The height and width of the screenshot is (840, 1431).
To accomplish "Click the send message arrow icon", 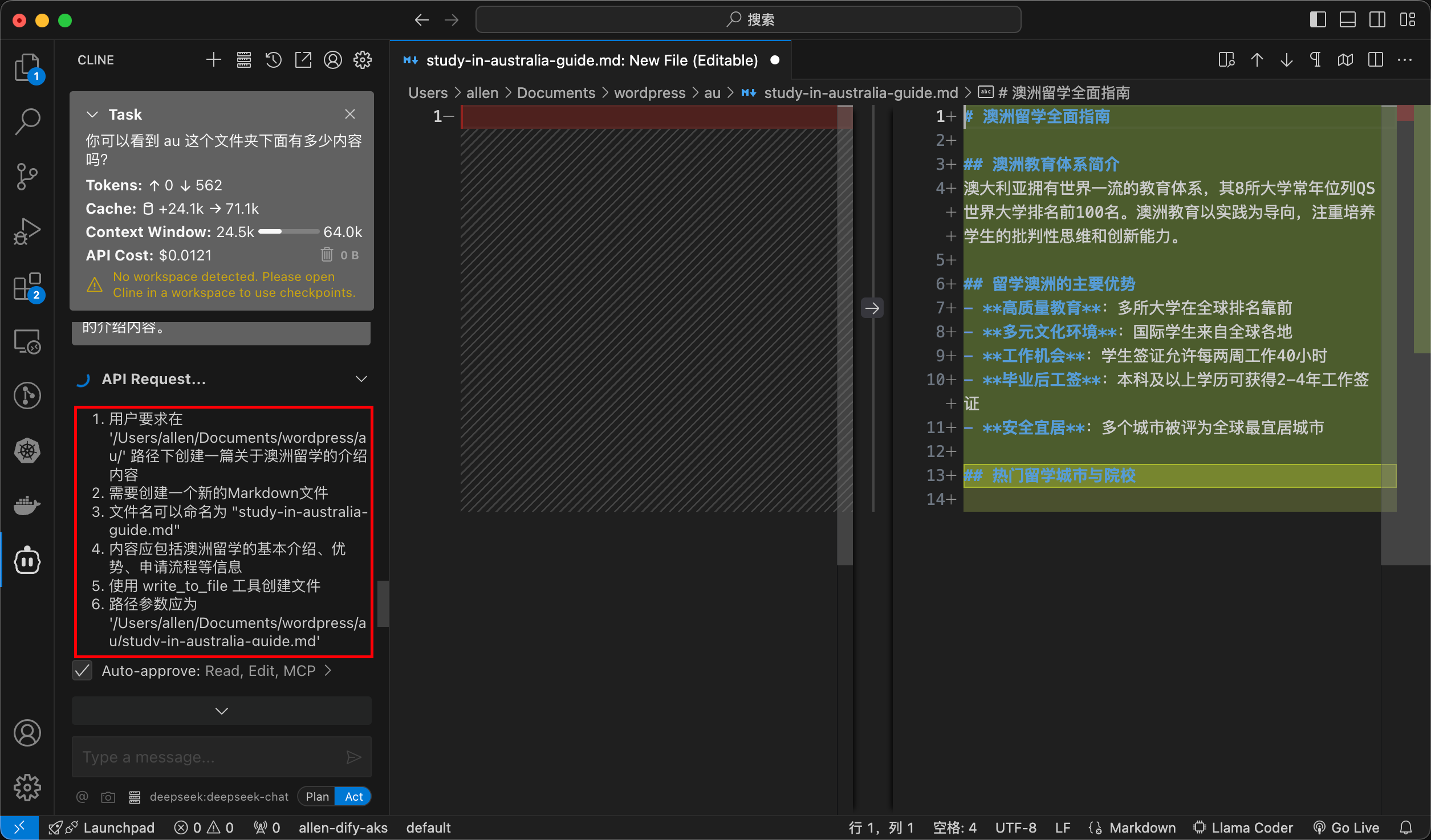I will [354, 757].
